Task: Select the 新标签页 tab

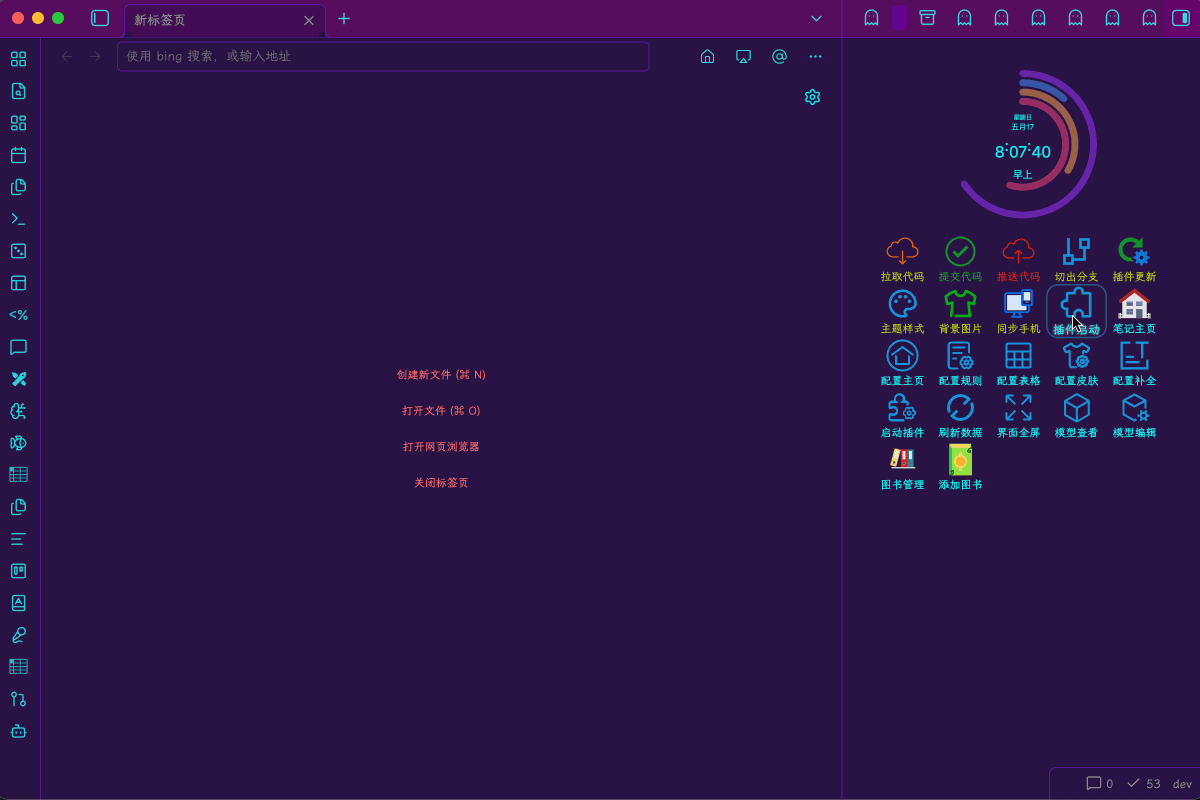Action: pos(224,20)
